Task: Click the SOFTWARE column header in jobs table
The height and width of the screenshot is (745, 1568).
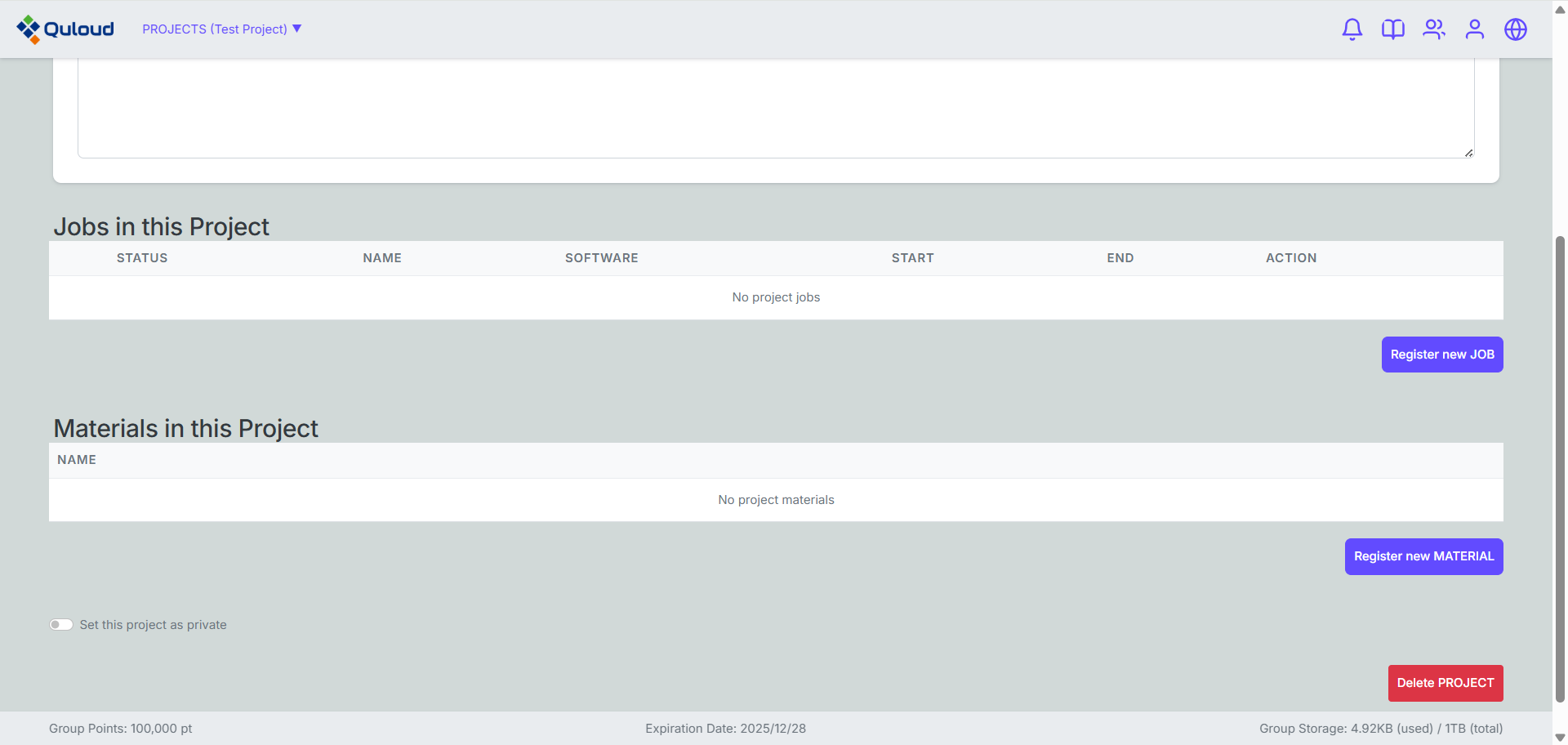Action: 601,258
